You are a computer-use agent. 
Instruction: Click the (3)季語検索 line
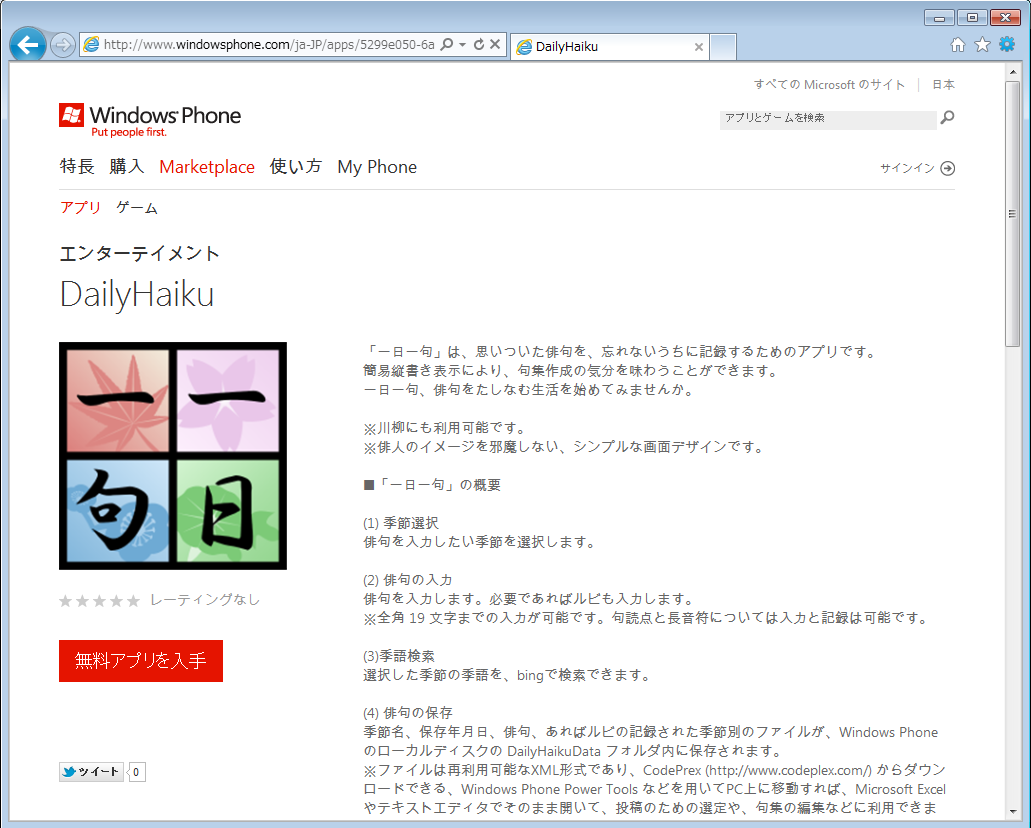tap(399, 656)
